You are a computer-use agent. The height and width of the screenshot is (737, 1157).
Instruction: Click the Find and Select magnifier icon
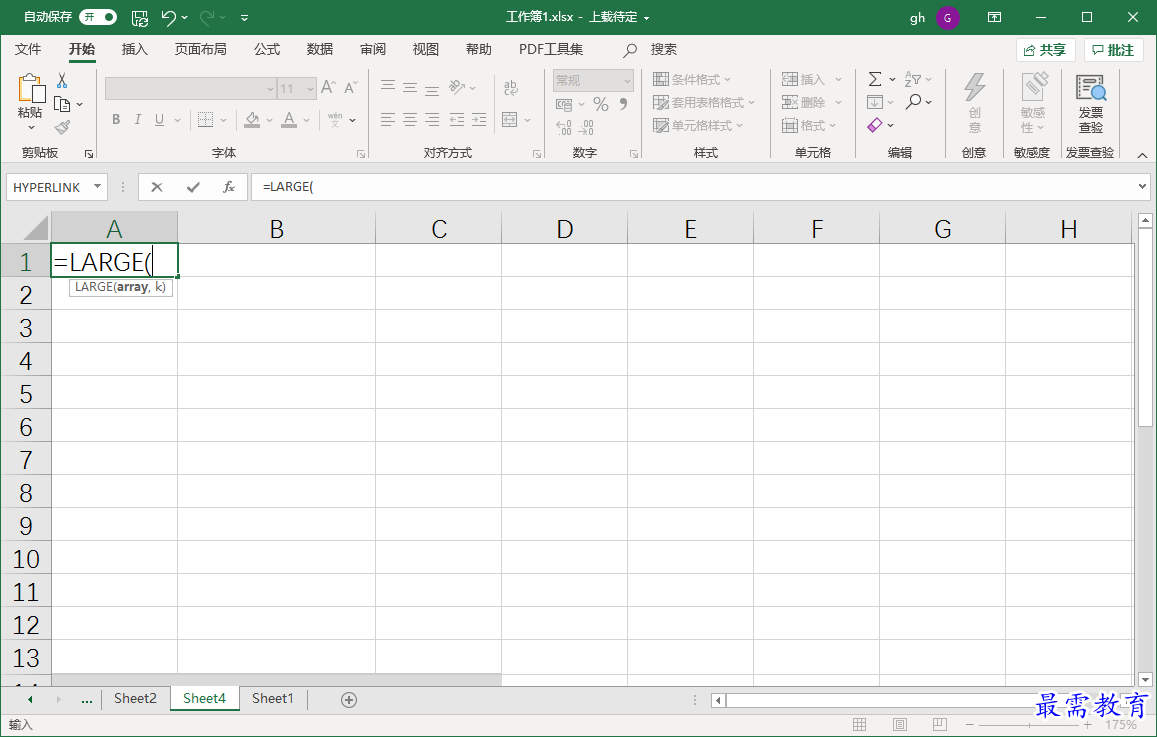[x=913, y=102]
